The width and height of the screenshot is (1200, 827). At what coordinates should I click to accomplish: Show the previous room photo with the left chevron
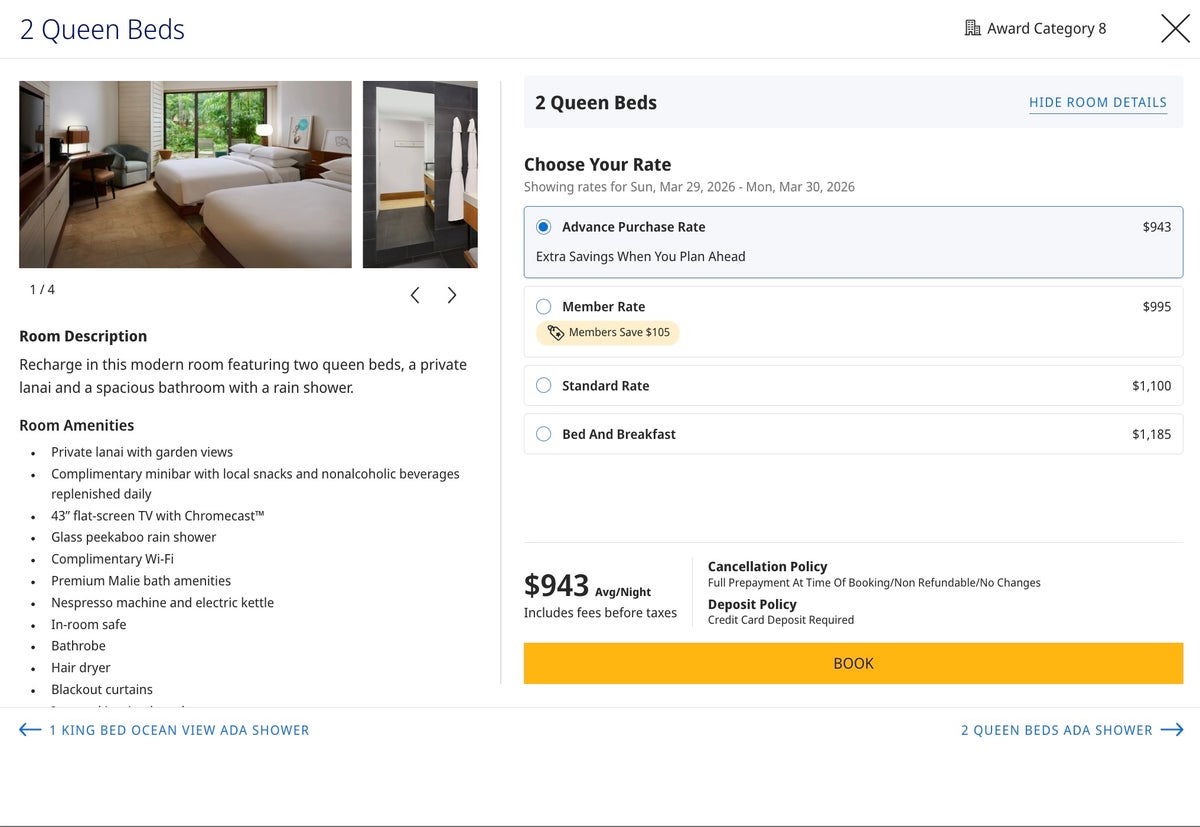(x=415, y=295)
